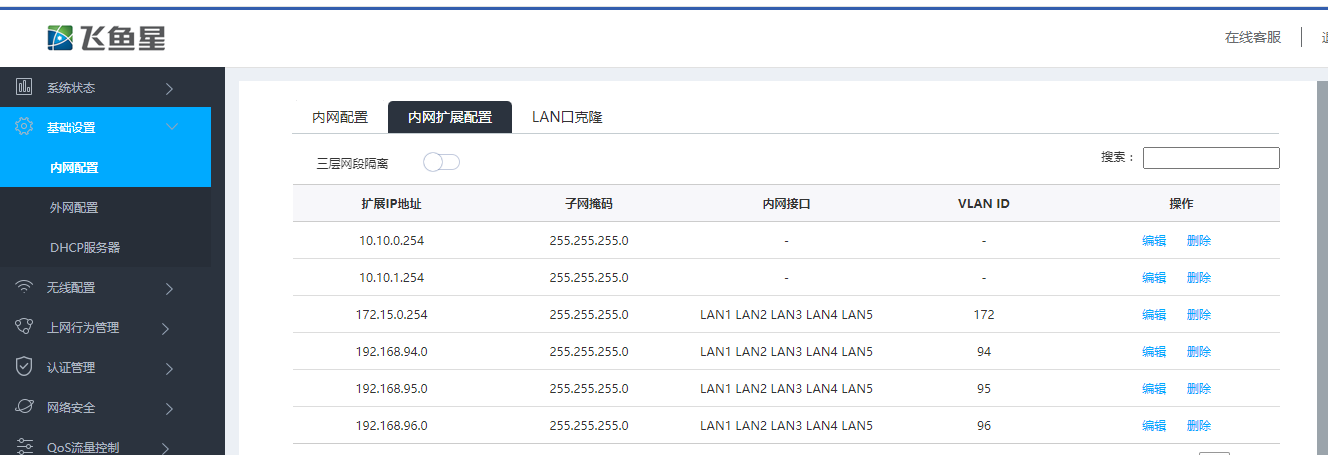Click the 搜索 input field
1328x455 pixels.
[x=1211, y=158]
